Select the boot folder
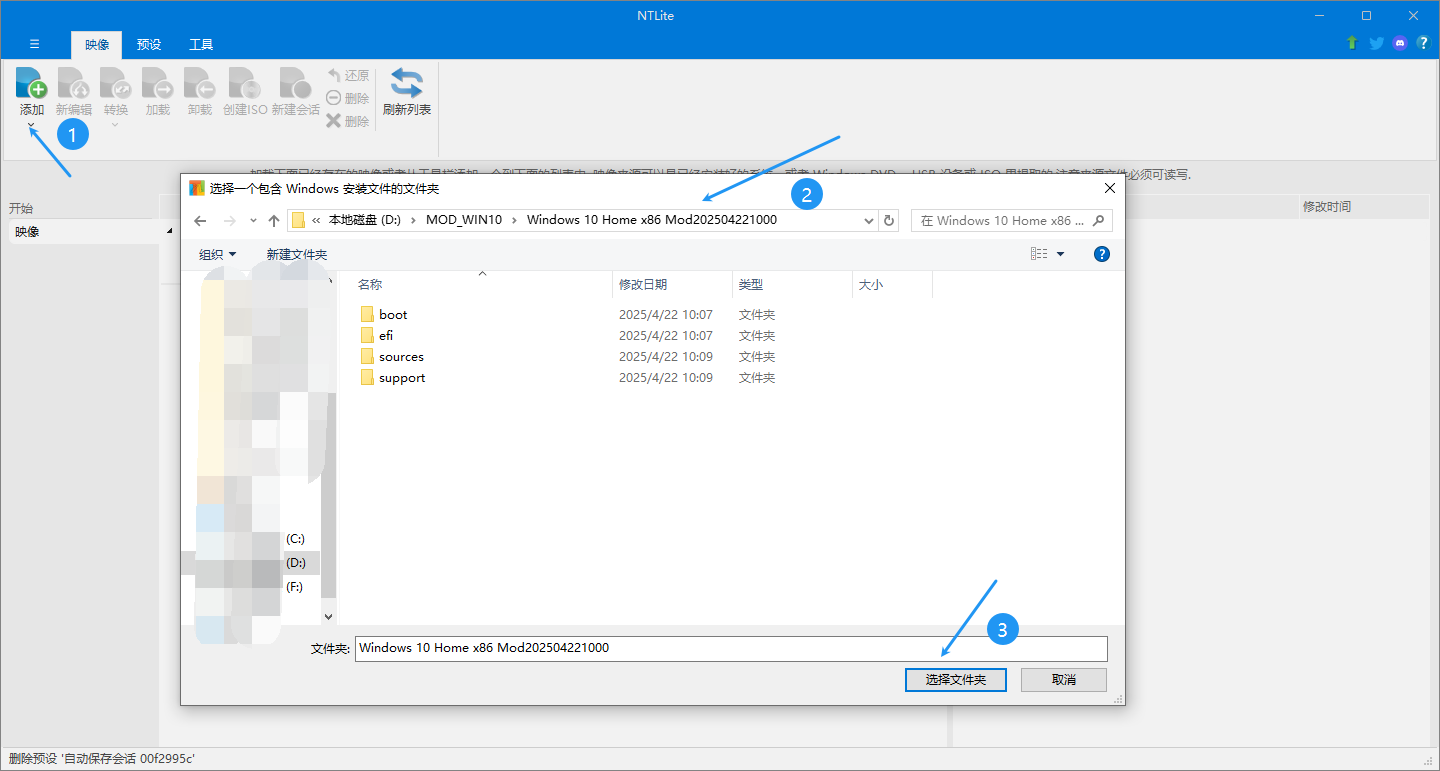Viewport: 1440px width, 771px height. (393, 314)
